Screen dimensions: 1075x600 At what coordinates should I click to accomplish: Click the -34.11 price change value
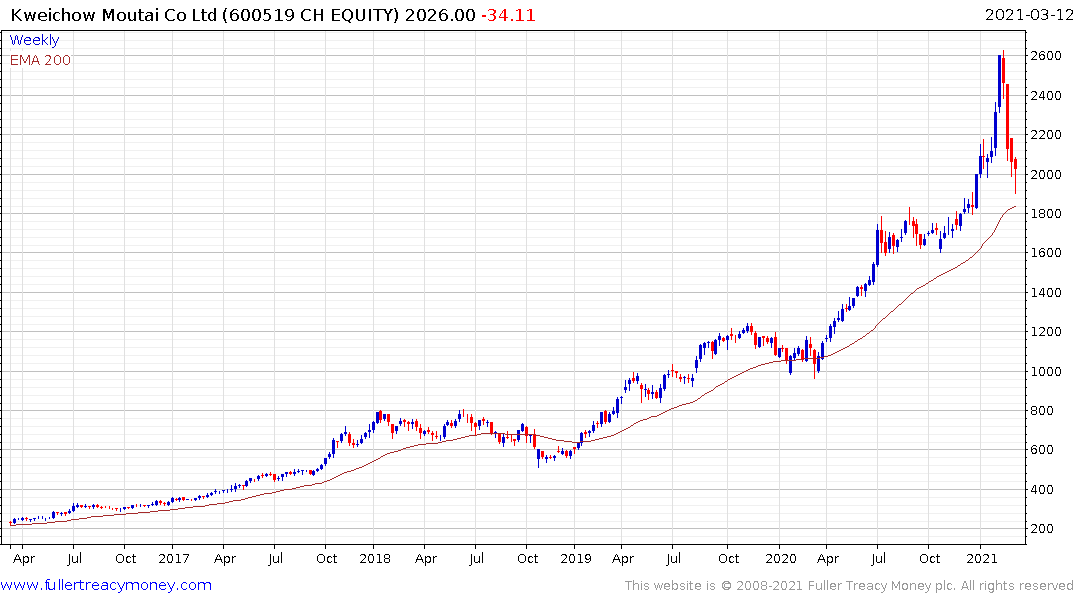(x=508, y=15)
